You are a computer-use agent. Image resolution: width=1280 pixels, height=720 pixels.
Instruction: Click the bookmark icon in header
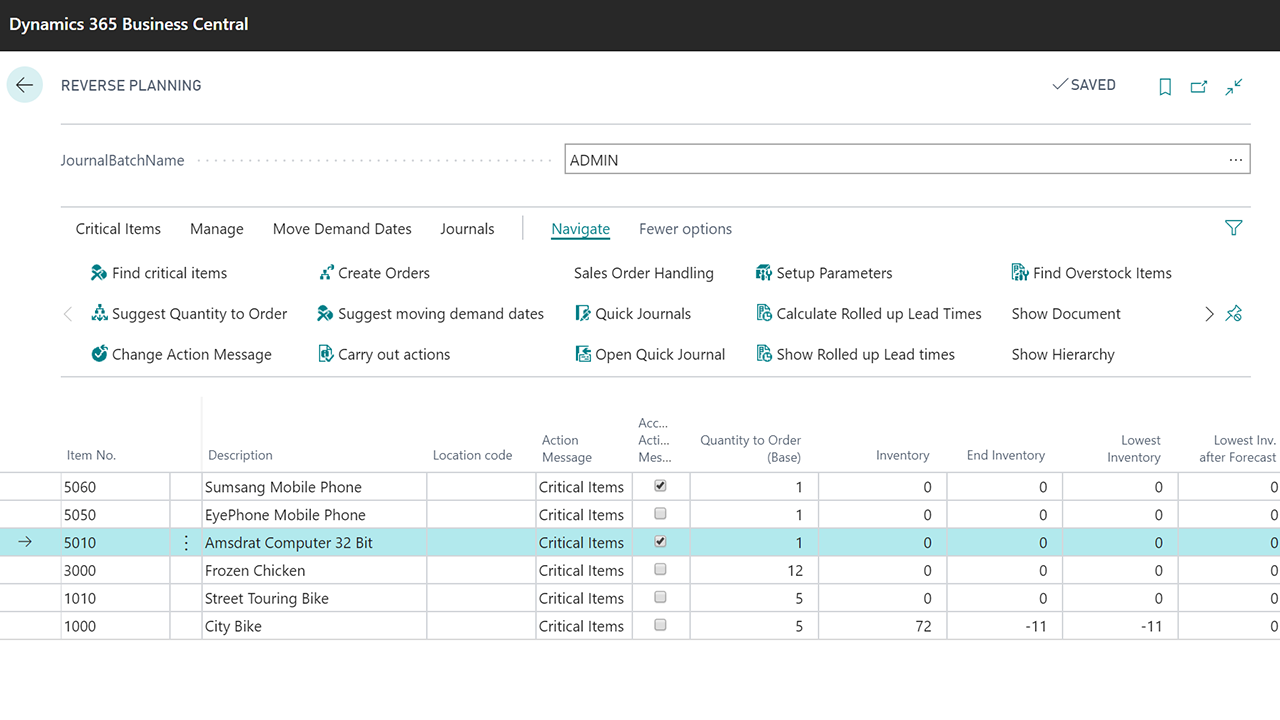coord(1165,87)
